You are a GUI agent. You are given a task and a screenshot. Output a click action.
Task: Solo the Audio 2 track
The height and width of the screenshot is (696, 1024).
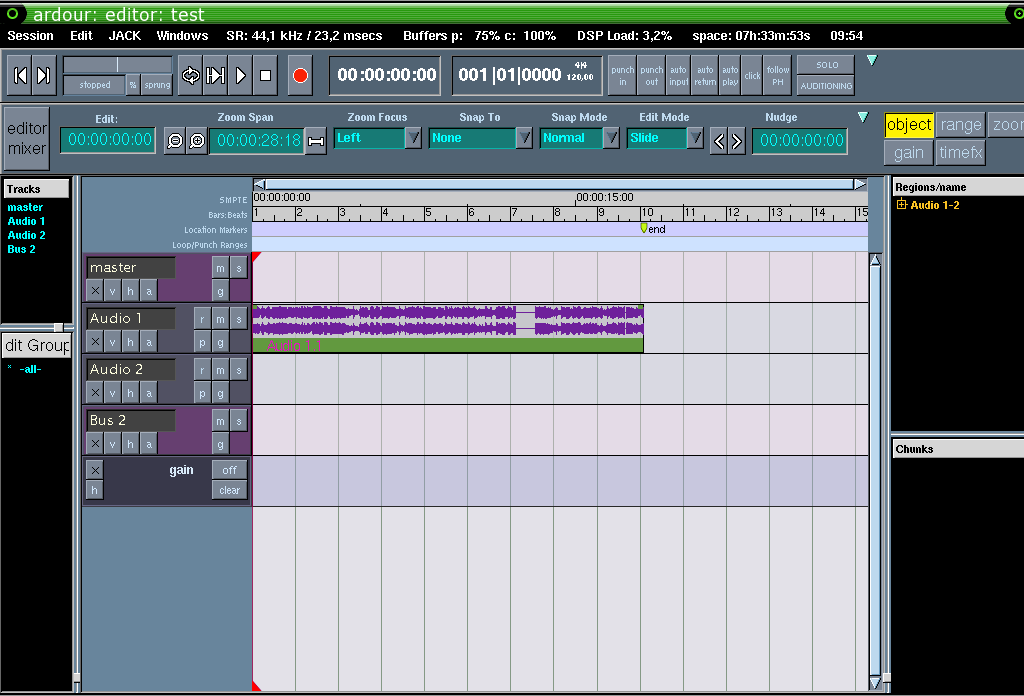click(239, 370)
